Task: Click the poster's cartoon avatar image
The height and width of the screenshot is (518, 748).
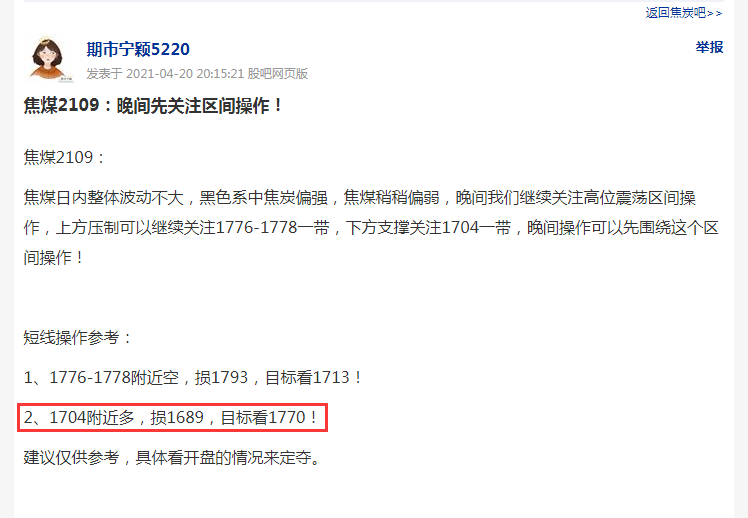Action: pyautogui.click(x=48, y=58)
